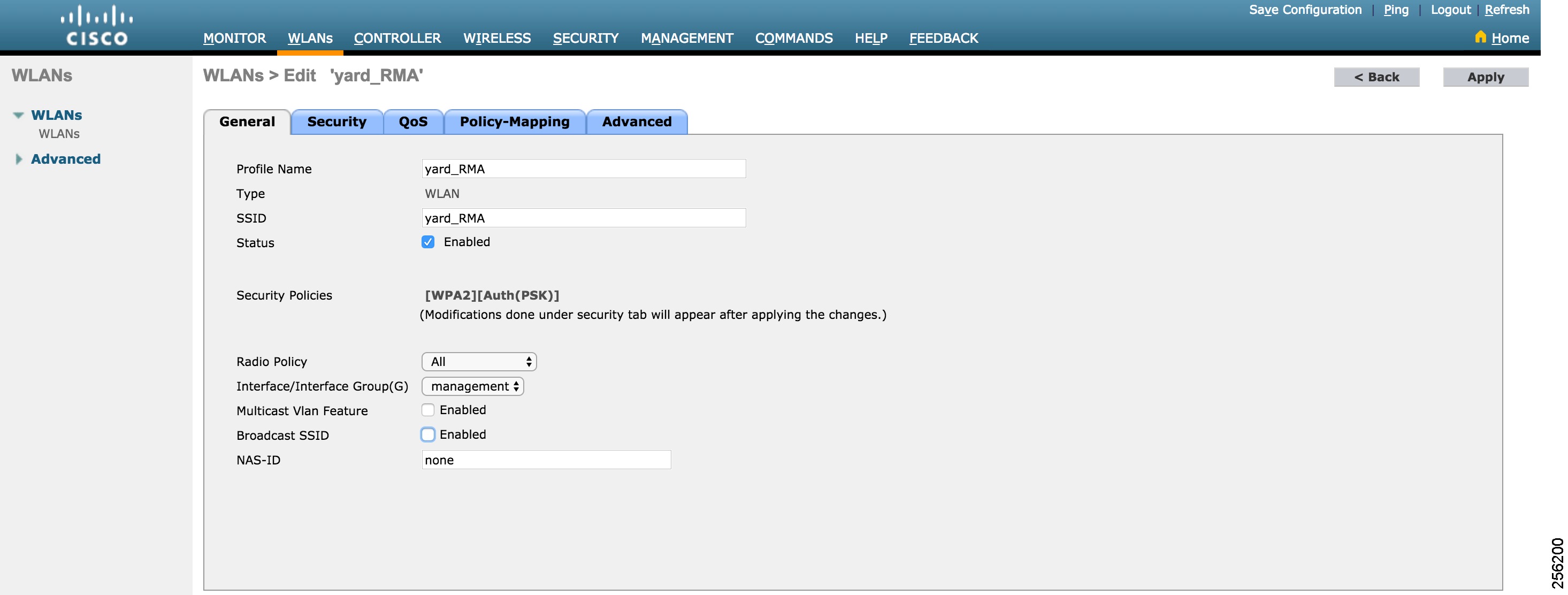
Task: Click the Apply button
Action: (1485, 77)
